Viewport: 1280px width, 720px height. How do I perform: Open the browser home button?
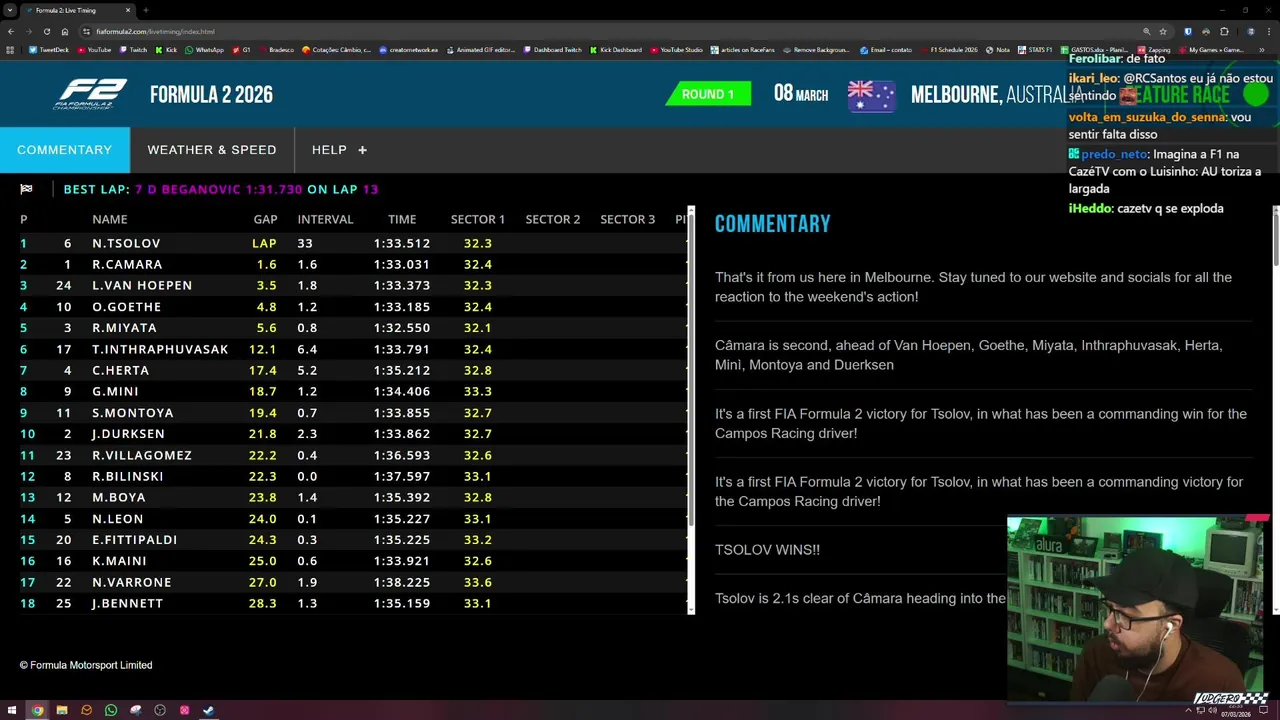(x=64, y=31)
